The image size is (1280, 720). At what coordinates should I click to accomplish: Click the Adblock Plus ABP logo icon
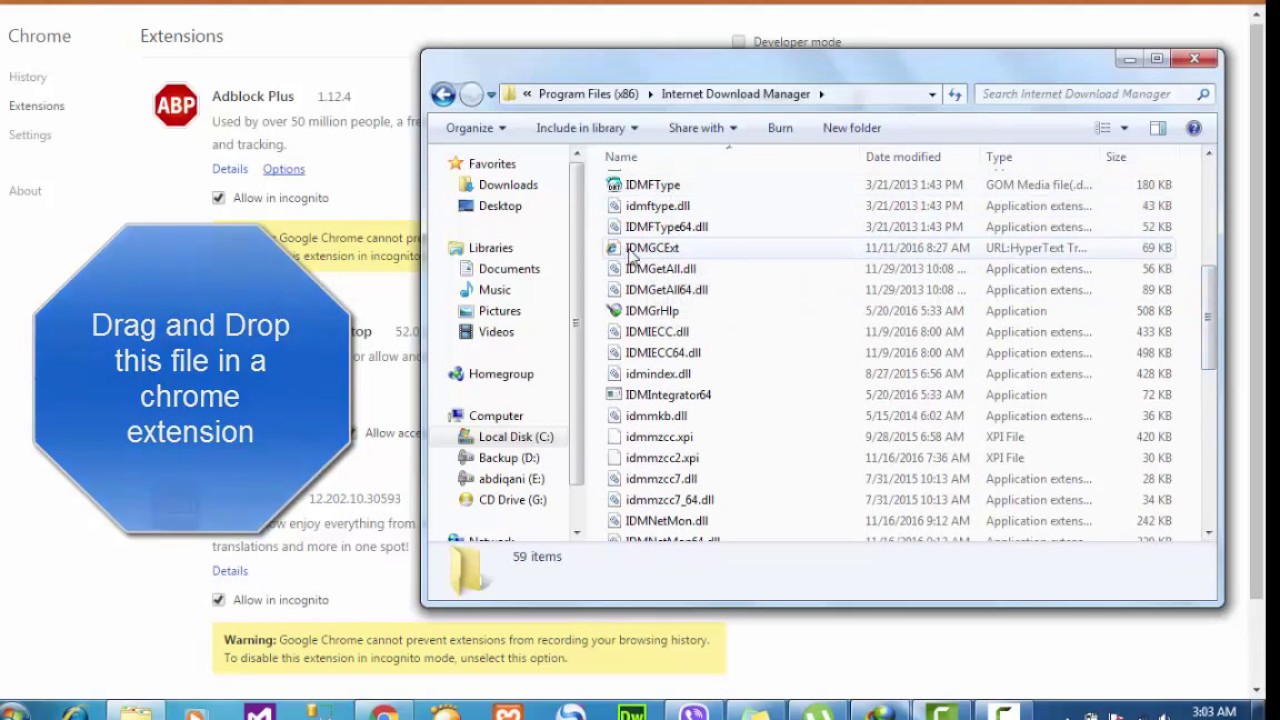[x=176, y=105]
